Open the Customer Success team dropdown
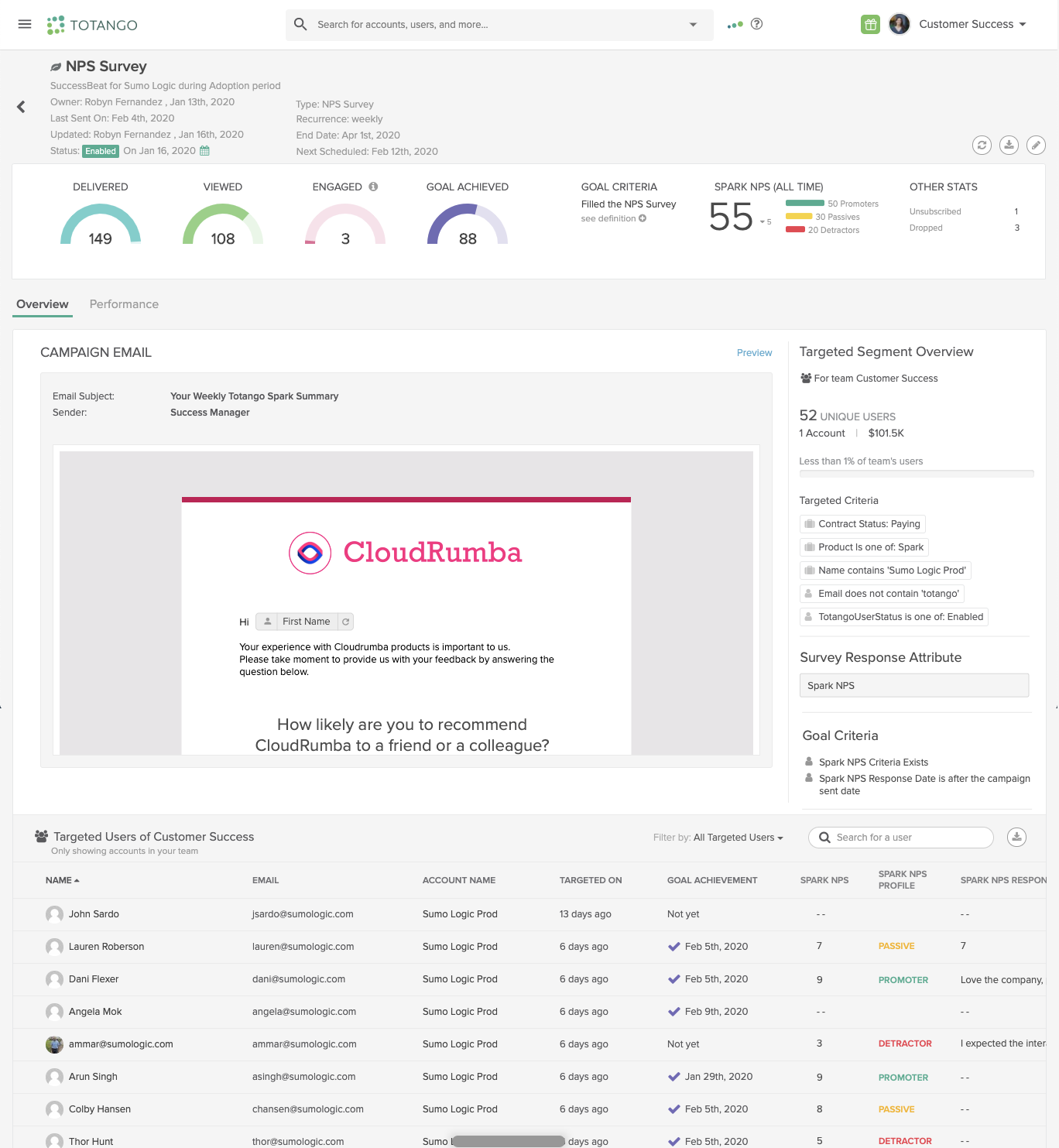The width and height of the screenshot is (1059, 1148). (x=972, y=24)
